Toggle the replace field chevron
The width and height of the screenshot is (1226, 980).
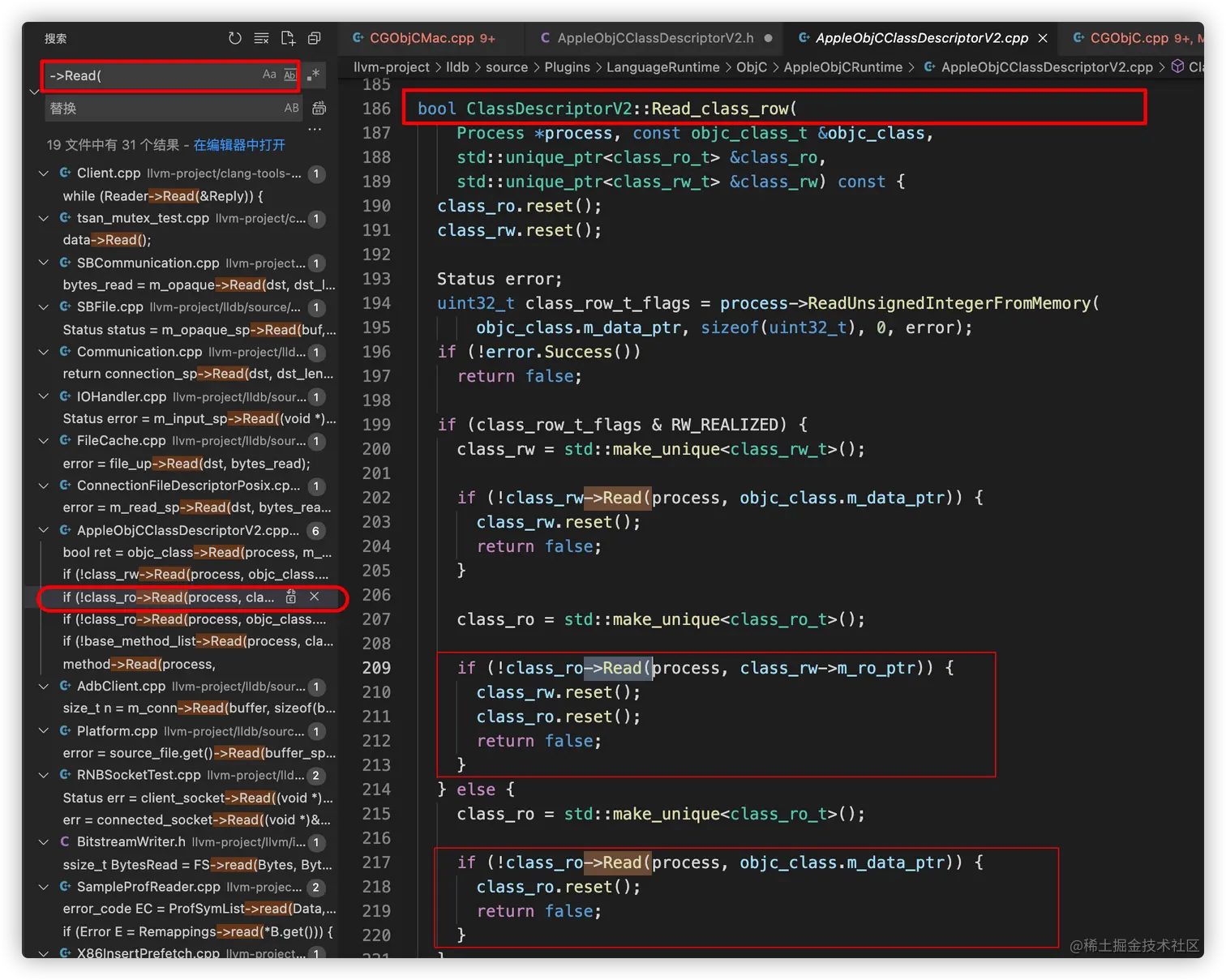coord(34,92)
